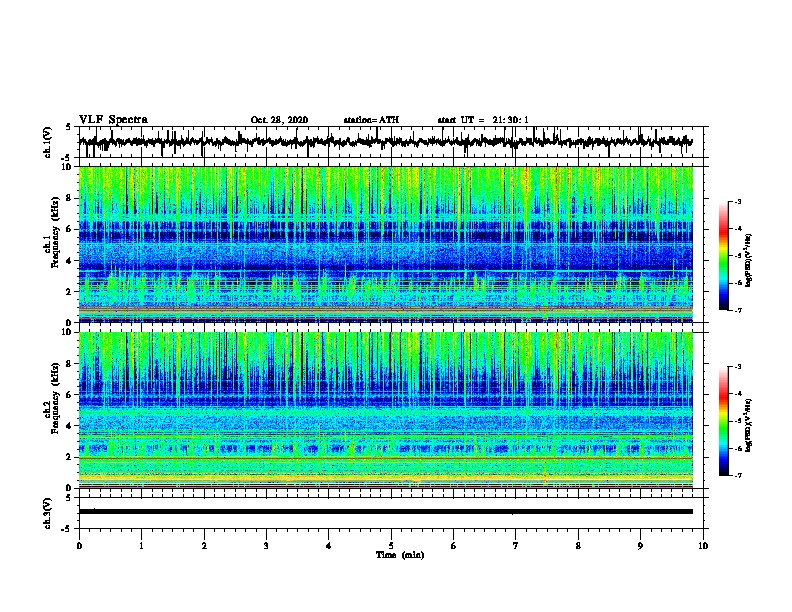Click the "ch.1(V)" y-axis label
This screenshot has width=792, height=612.
point(48,142)
